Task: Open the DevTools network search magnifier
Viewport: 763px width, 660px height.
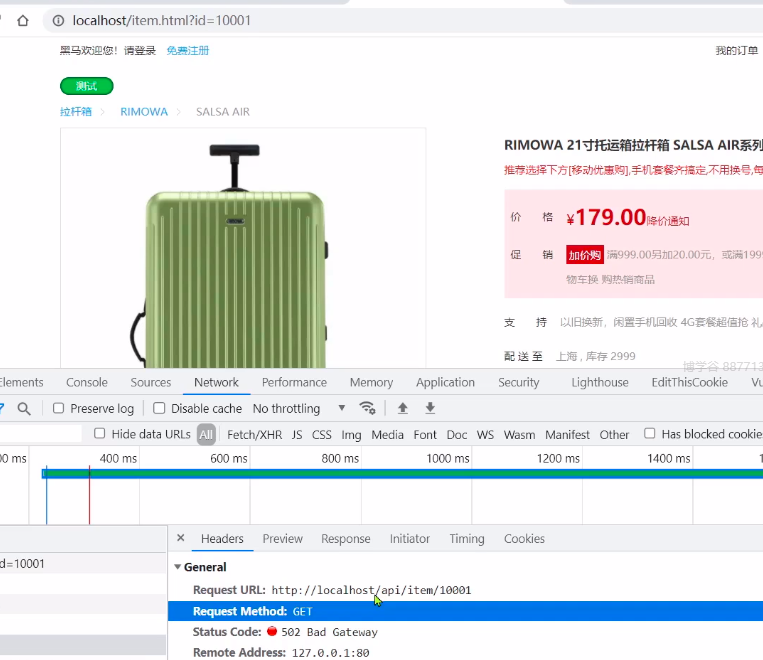Action: [24, 408]
